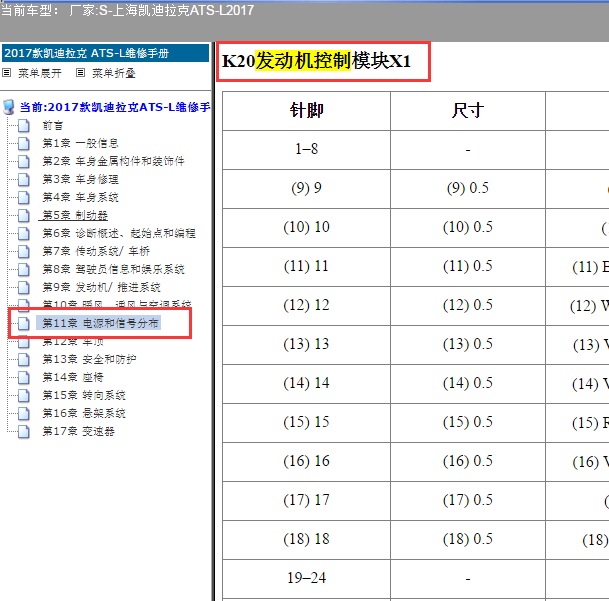Click the pin cell (12) 12
This screenshot has height=601, width=609.
[x=306, y=306]
